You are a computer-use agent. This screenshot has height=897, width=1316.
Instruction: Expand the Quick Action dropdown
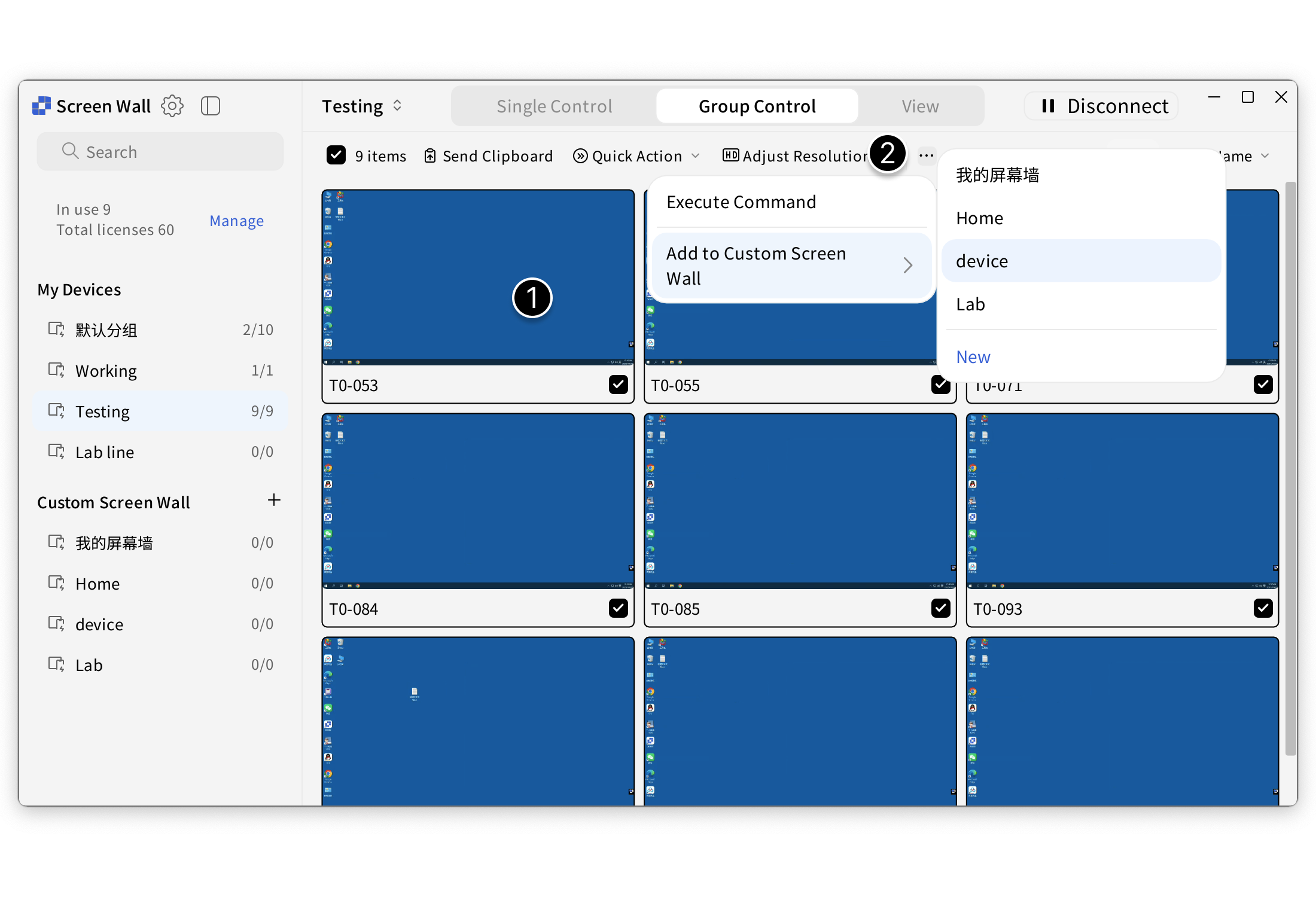[636, 155]
